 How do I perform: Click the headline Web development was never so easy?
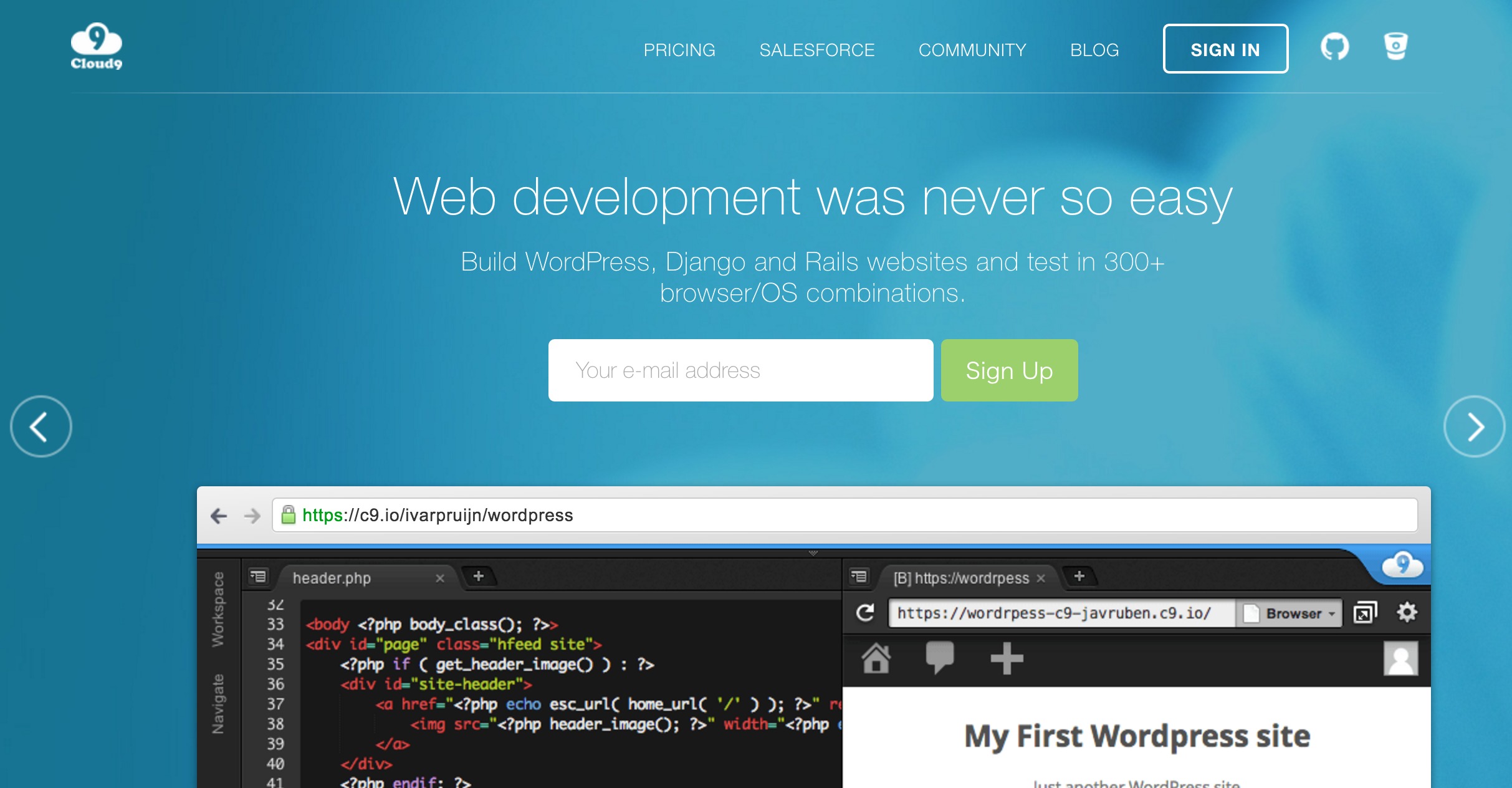pos(813,197)
